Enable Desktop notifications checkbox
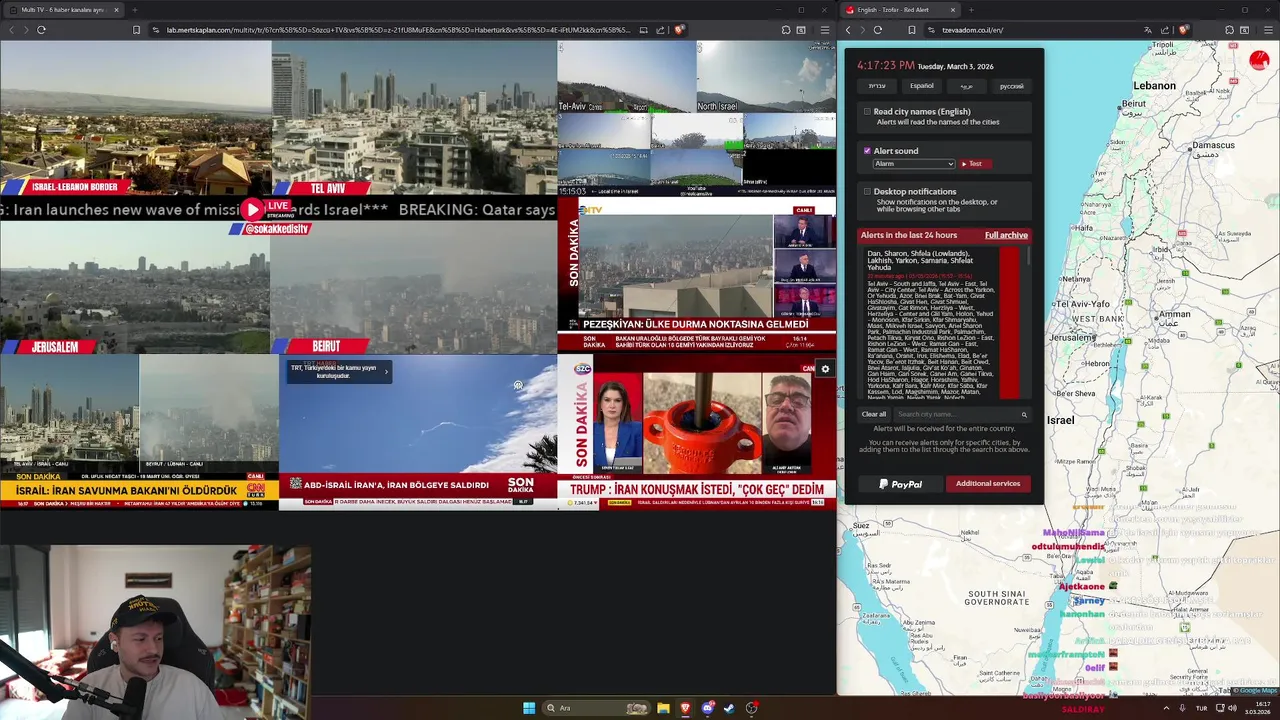Image resolution: width=1280 pixels, height=720 pixels. [x=867, y=191]
